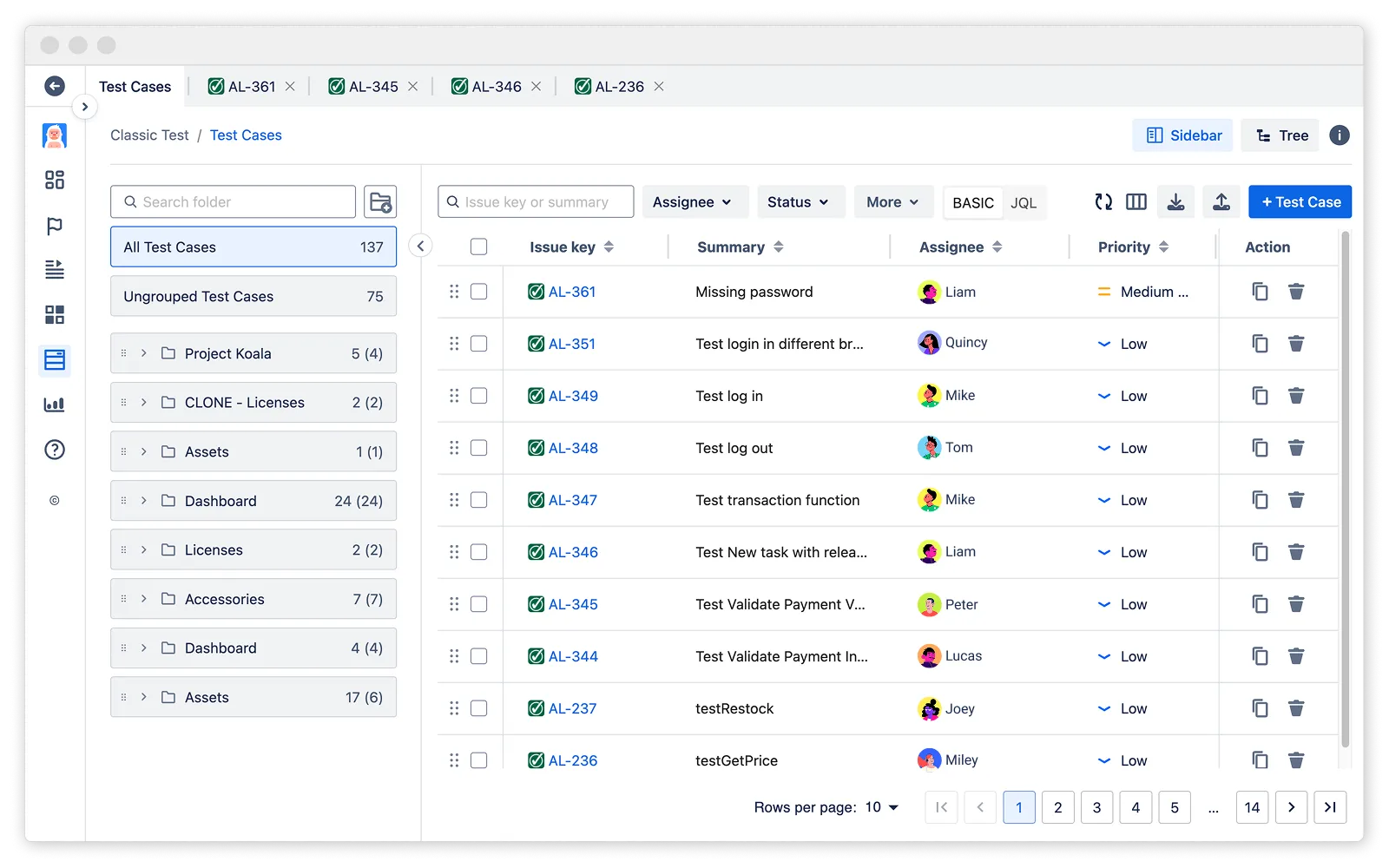Check the box for row AL-345

pyautogui.click(x=478, y=604)
